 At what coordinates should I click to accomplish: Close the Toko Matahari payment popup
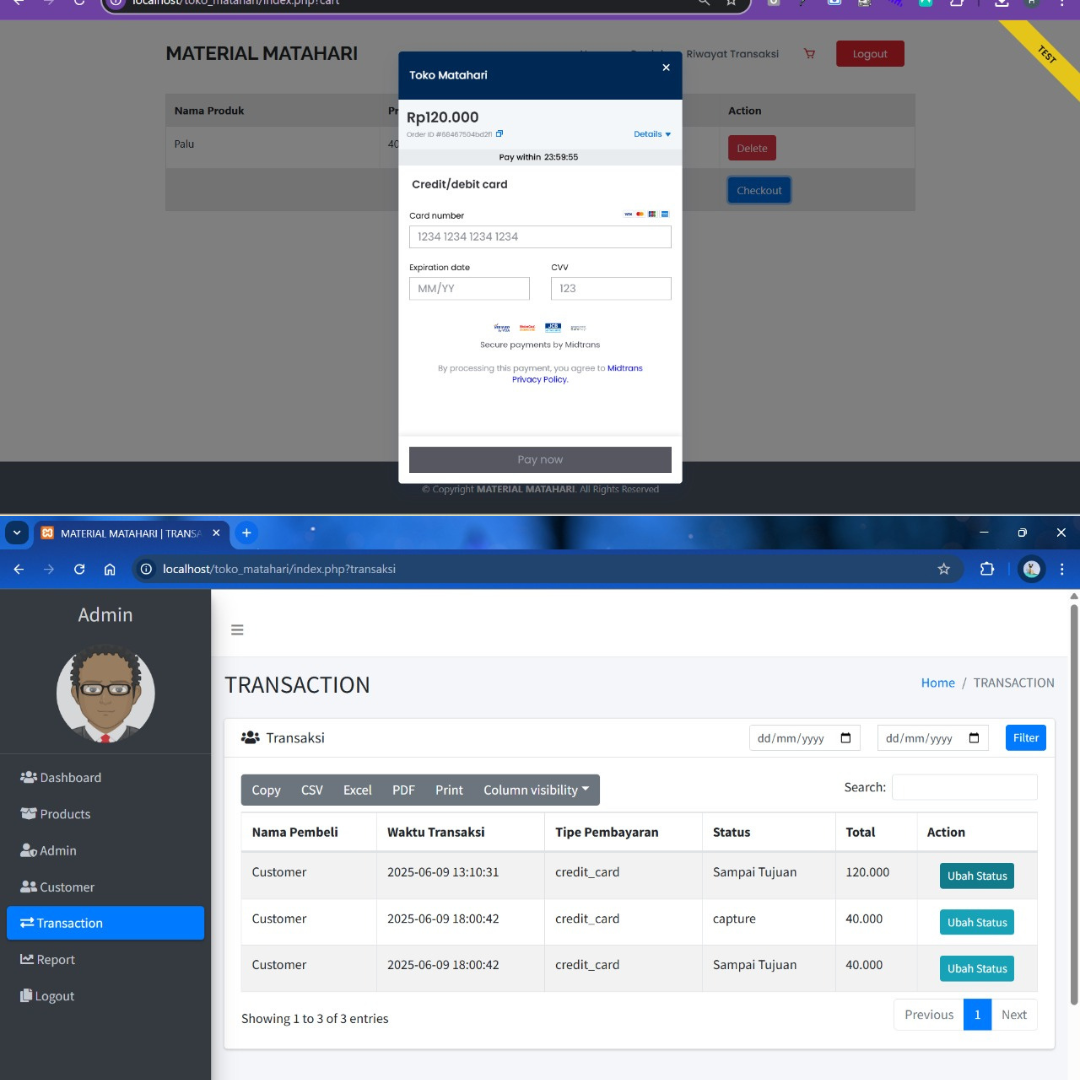click(666, 68)
